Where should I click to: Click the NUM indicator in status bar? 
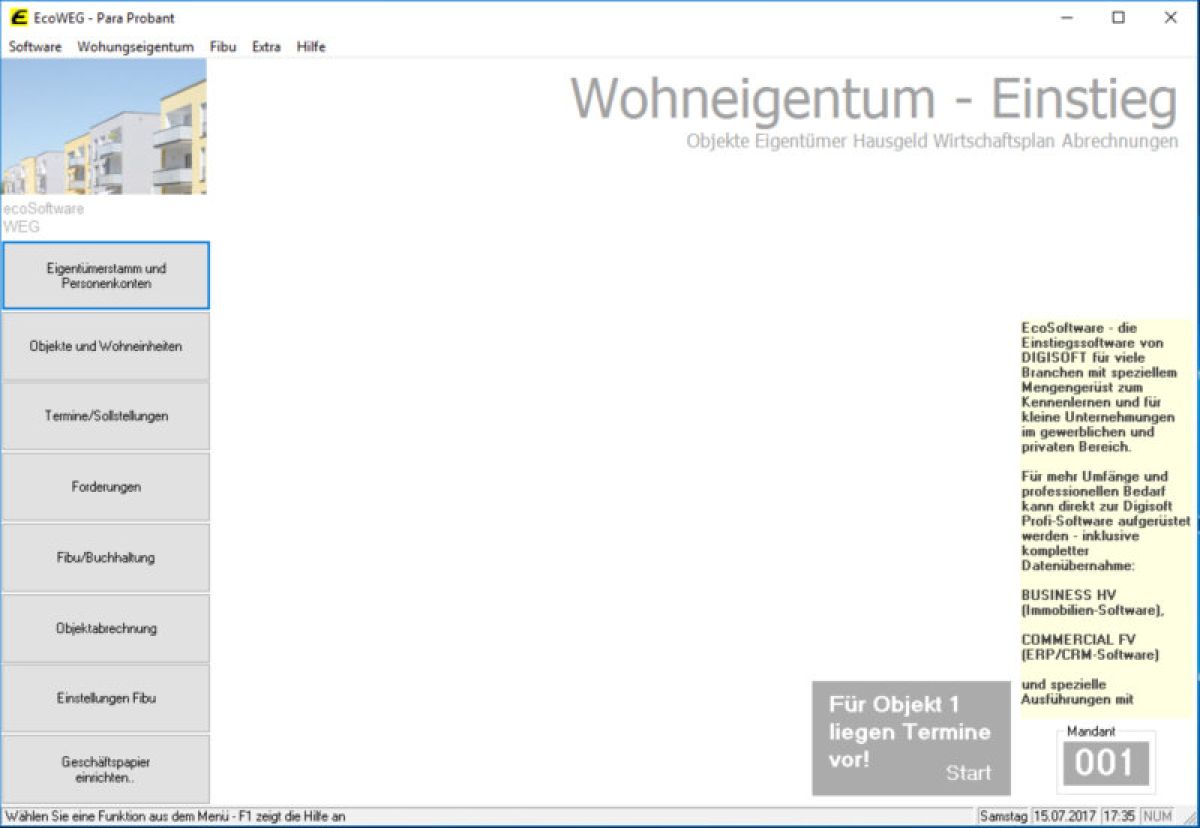(x=1157, y=816)
